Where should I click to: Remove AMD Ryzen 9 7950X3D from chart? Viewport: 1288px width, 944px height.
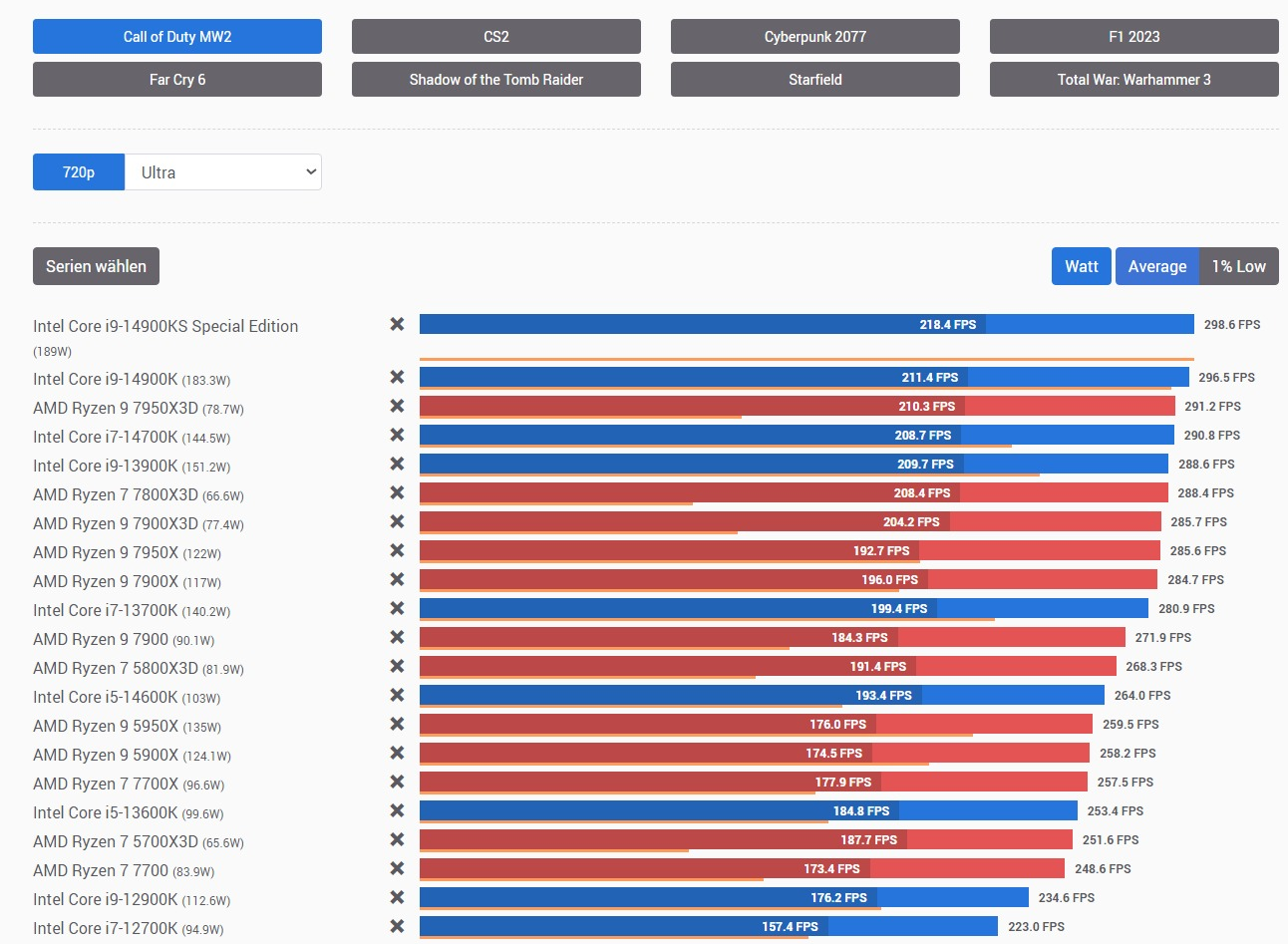[397, 406]
